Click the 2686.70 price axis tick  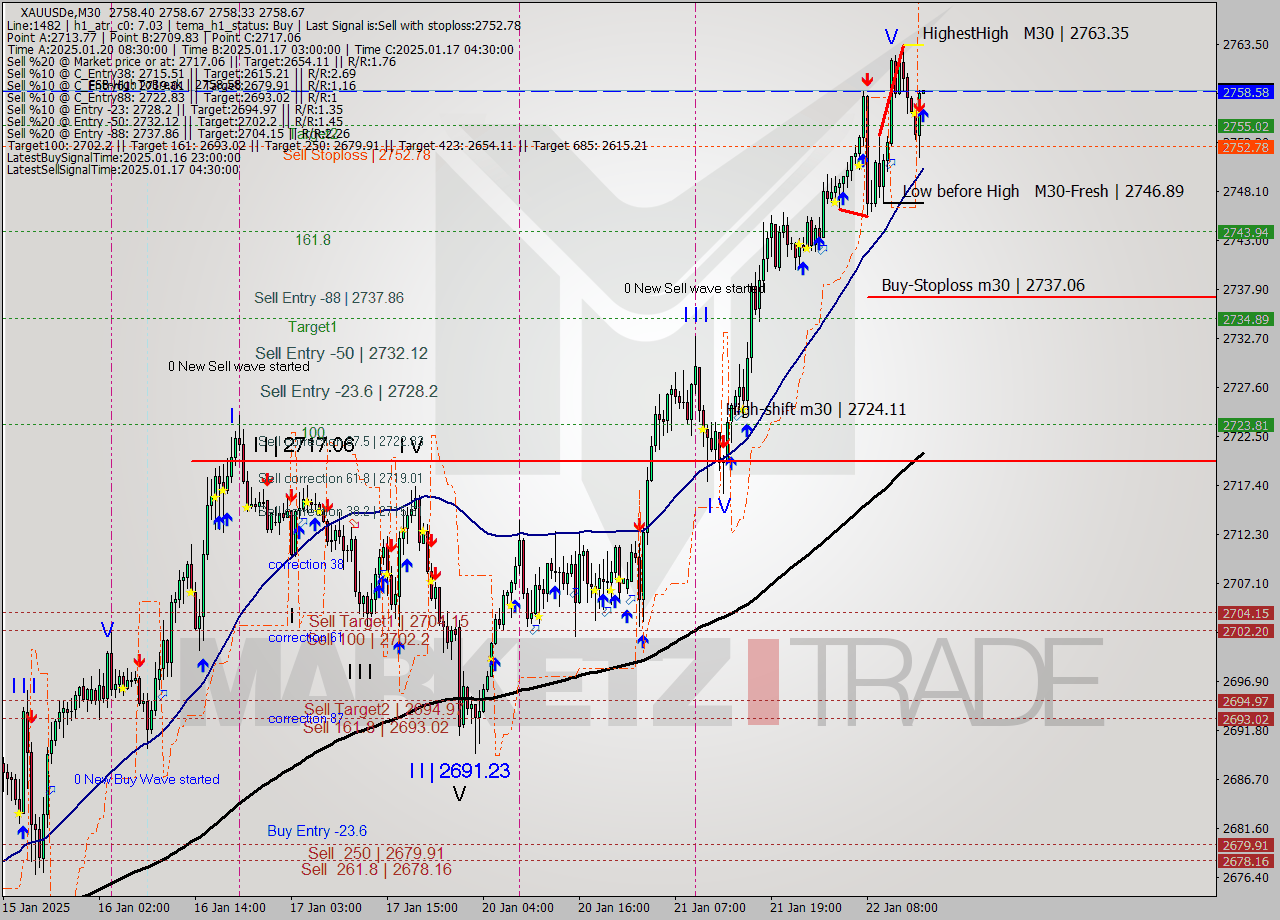point(1244,779)
